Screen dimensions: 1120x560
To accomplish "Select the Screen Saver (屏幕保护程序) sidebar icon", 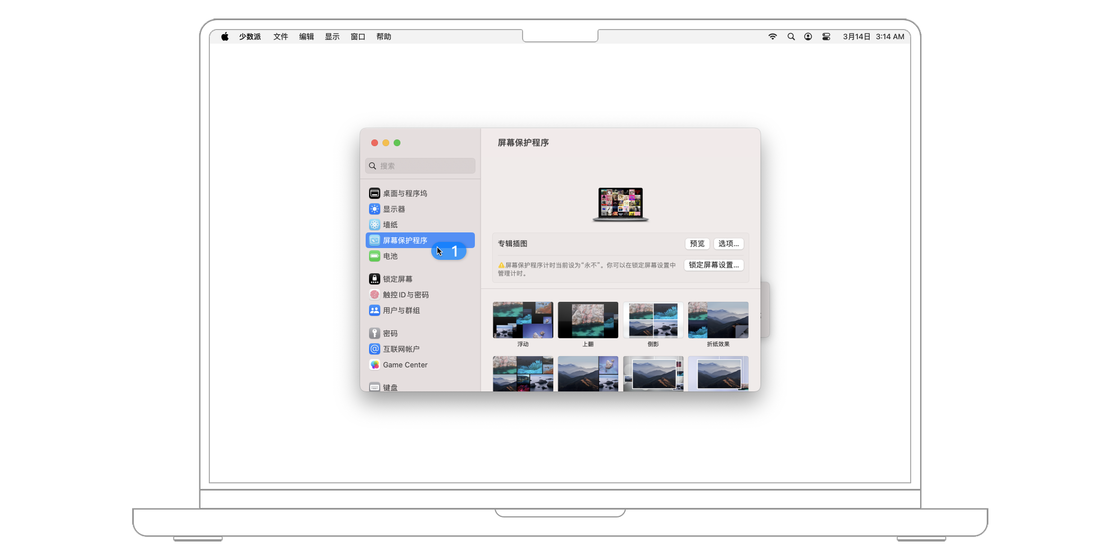I will point(374,240).
